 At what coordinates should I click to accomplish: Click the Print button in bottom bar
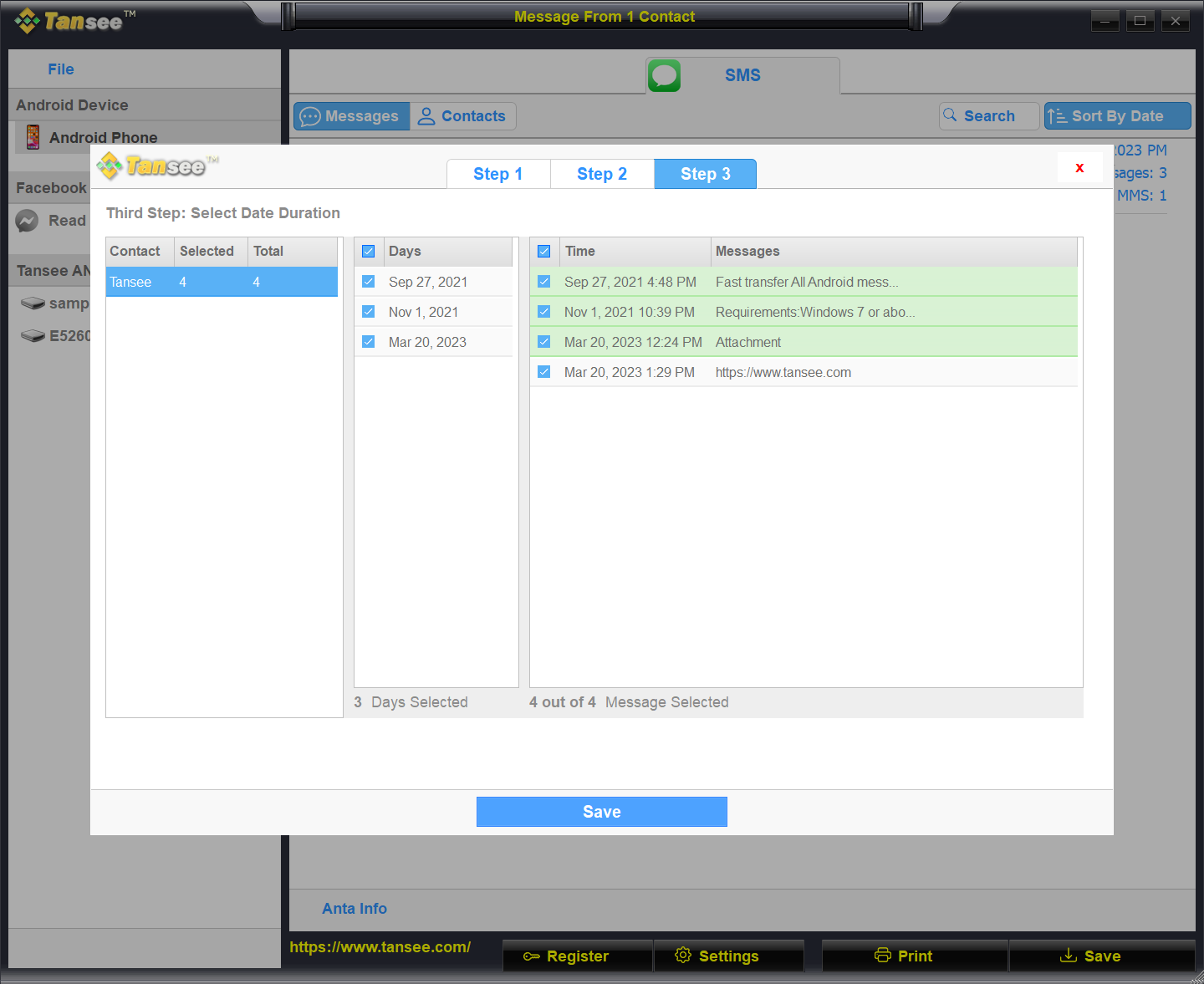tap(915, 956)
